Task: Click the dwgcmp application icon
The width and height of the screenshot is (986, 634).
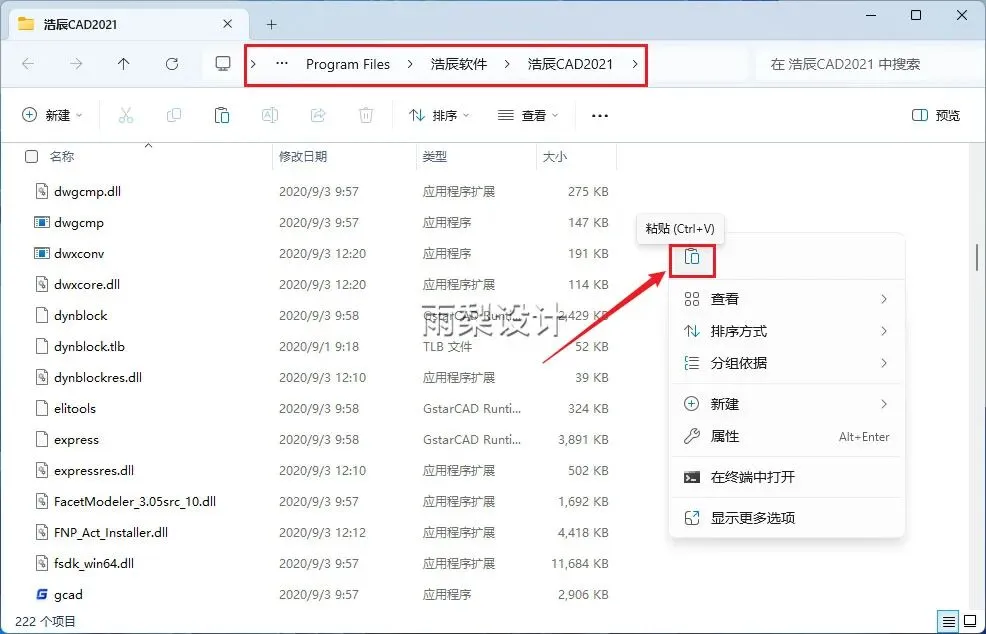Action: point(42,222)
